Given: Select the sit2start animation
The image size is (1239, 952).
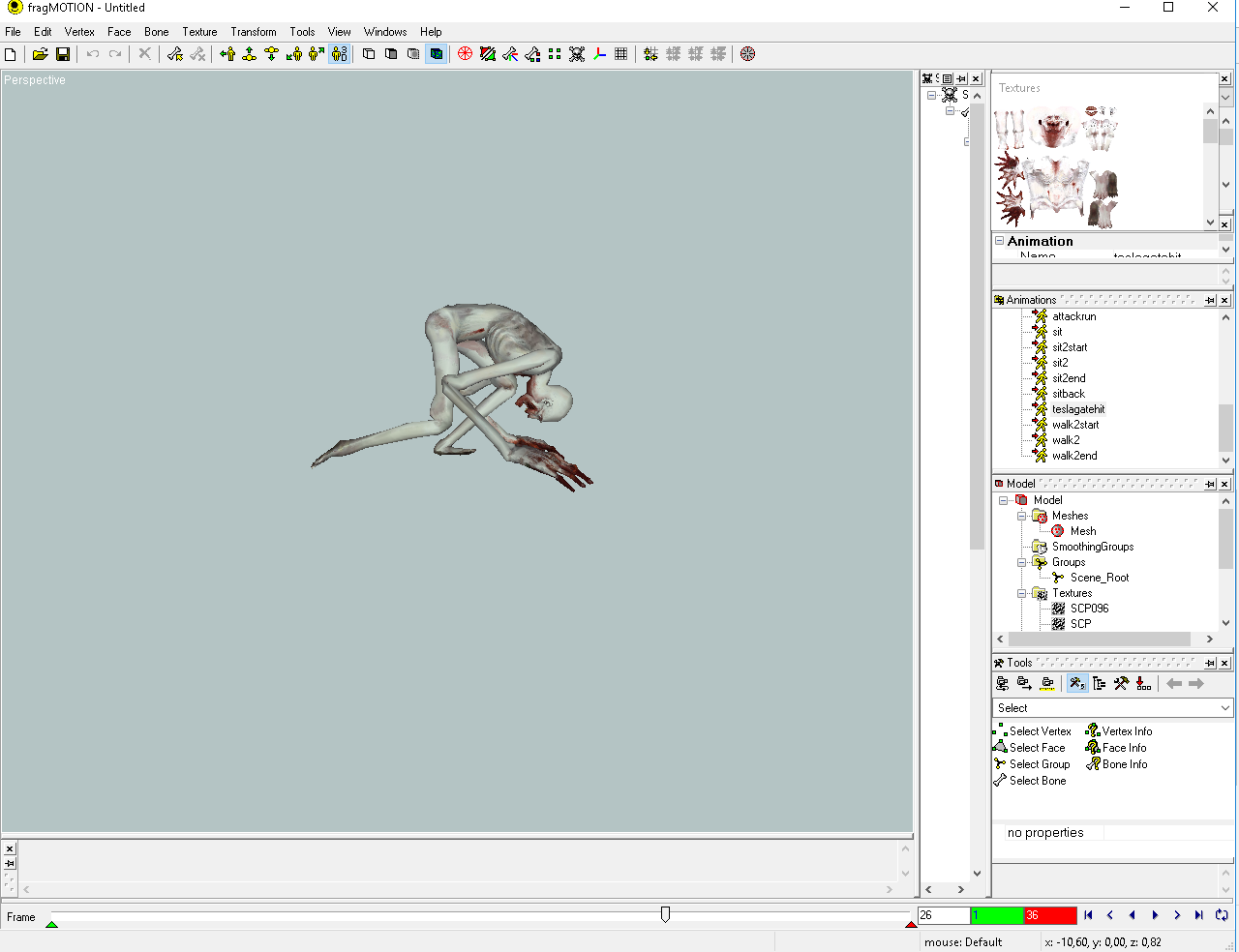Looking at the screenshot, I should pyautogui.click(x=1070, y=347).
